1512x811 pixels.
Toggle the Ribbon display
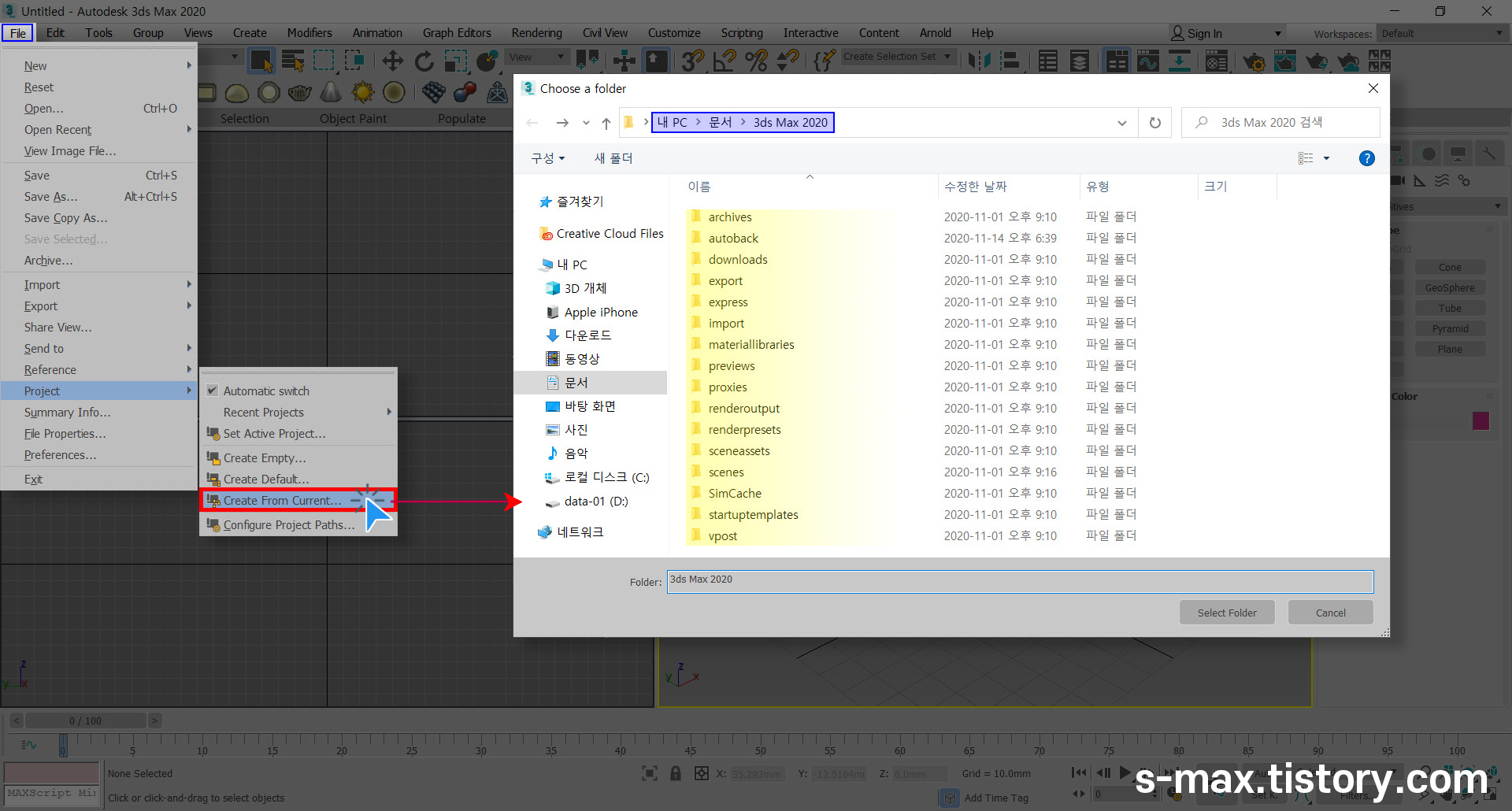pos(1117,61)
